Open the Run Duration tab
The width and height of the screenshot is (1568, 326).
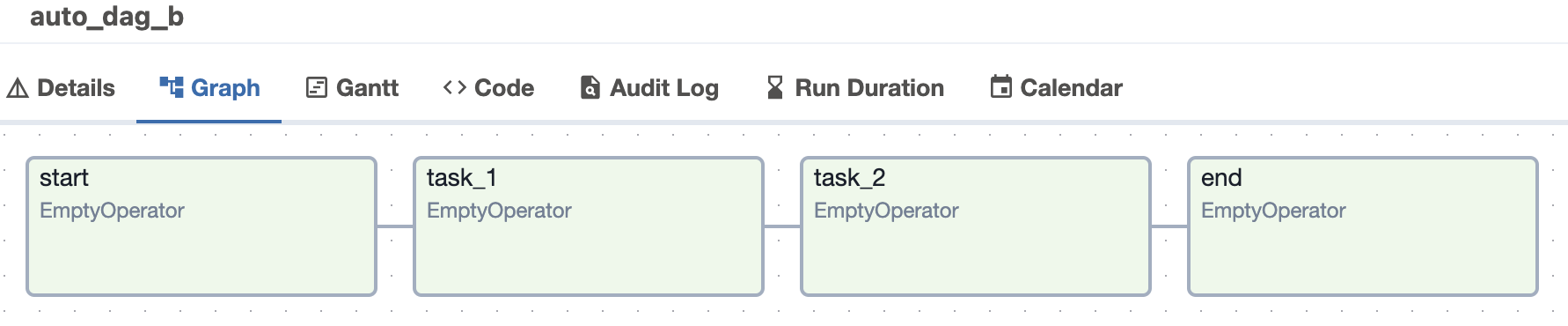(855, 88)
